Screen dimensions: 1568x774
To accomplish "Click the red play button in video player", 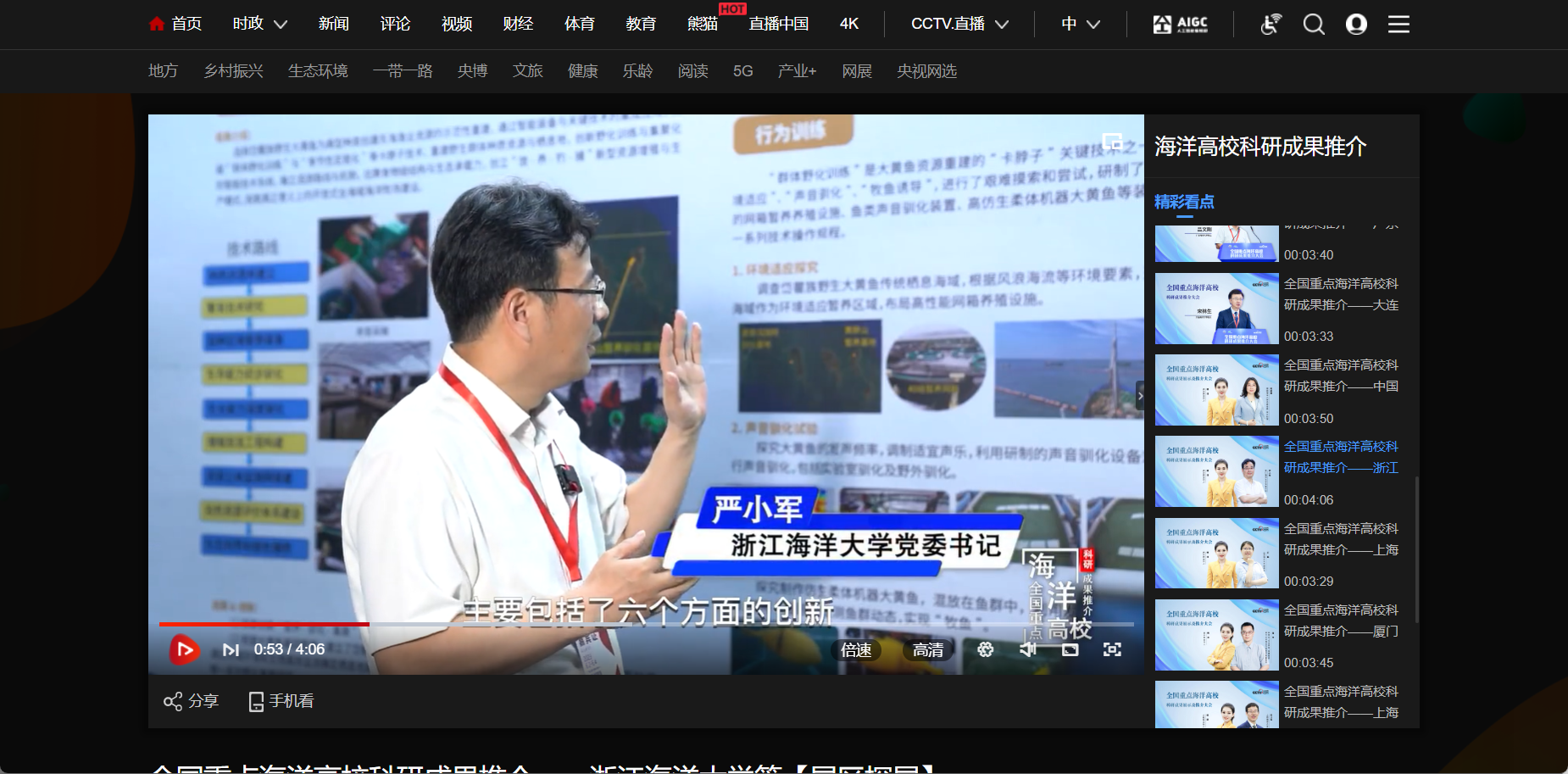I will 184,650.
